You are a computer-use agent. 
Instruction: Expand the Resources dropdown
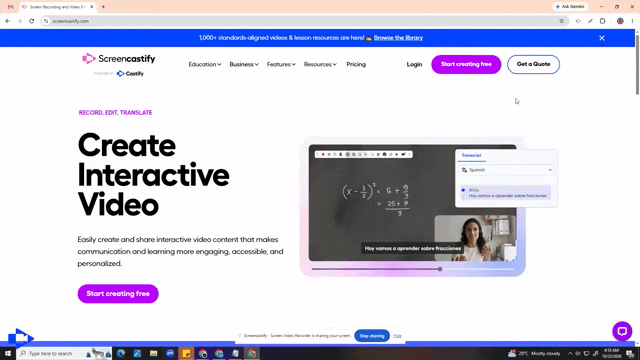pyautogui.click(x=320, y=64)
